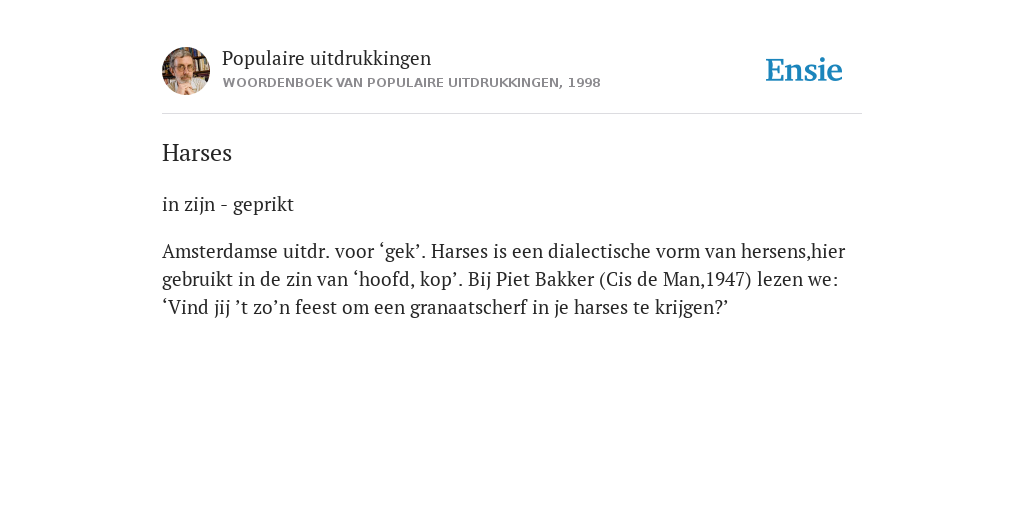Image resolution: width=1024 pixels, height=512 pixels.
Task: Click the quoted word 'gek'
Action: [400, 252]
